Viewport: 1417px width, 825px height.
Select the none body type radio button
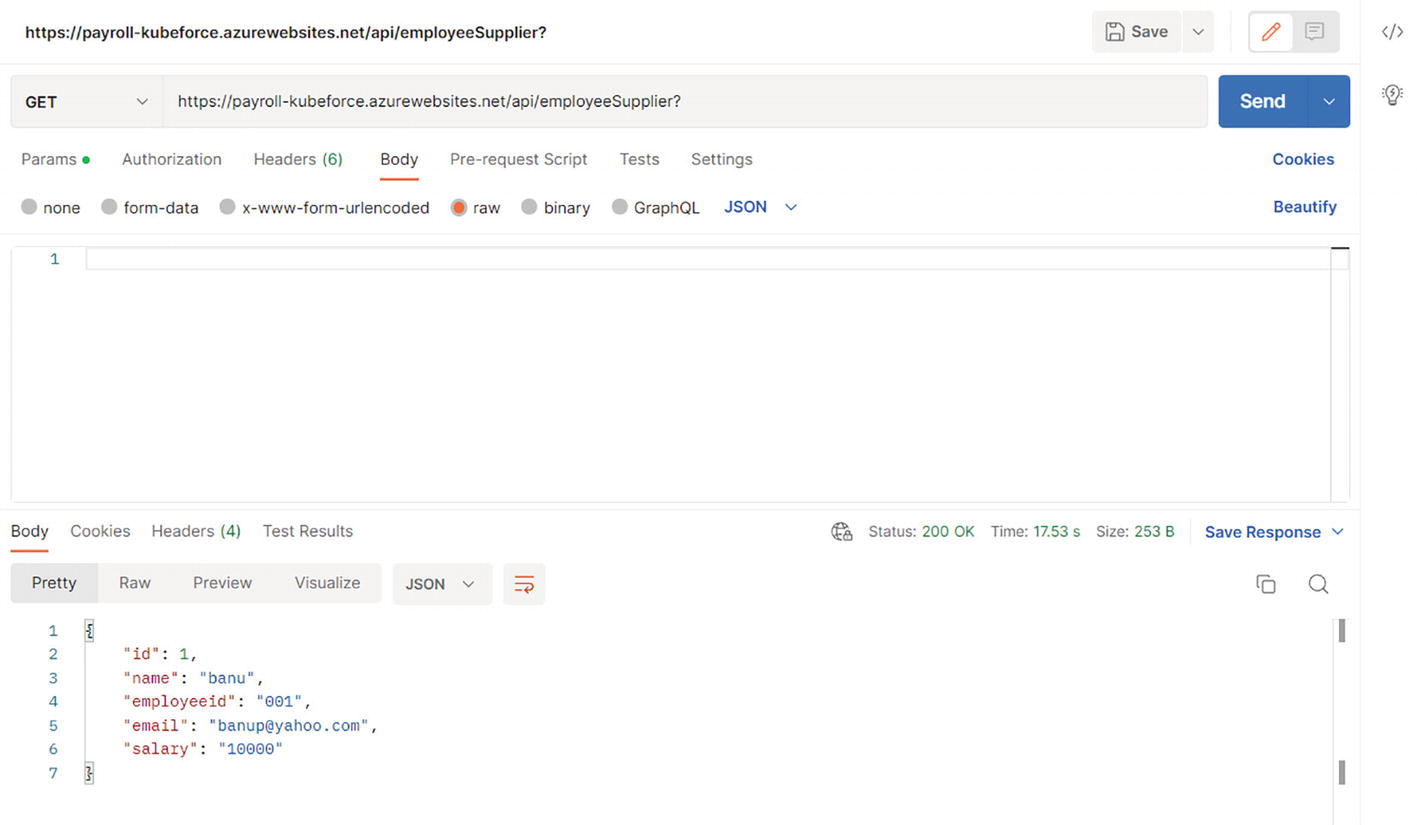tap(29, 207)
